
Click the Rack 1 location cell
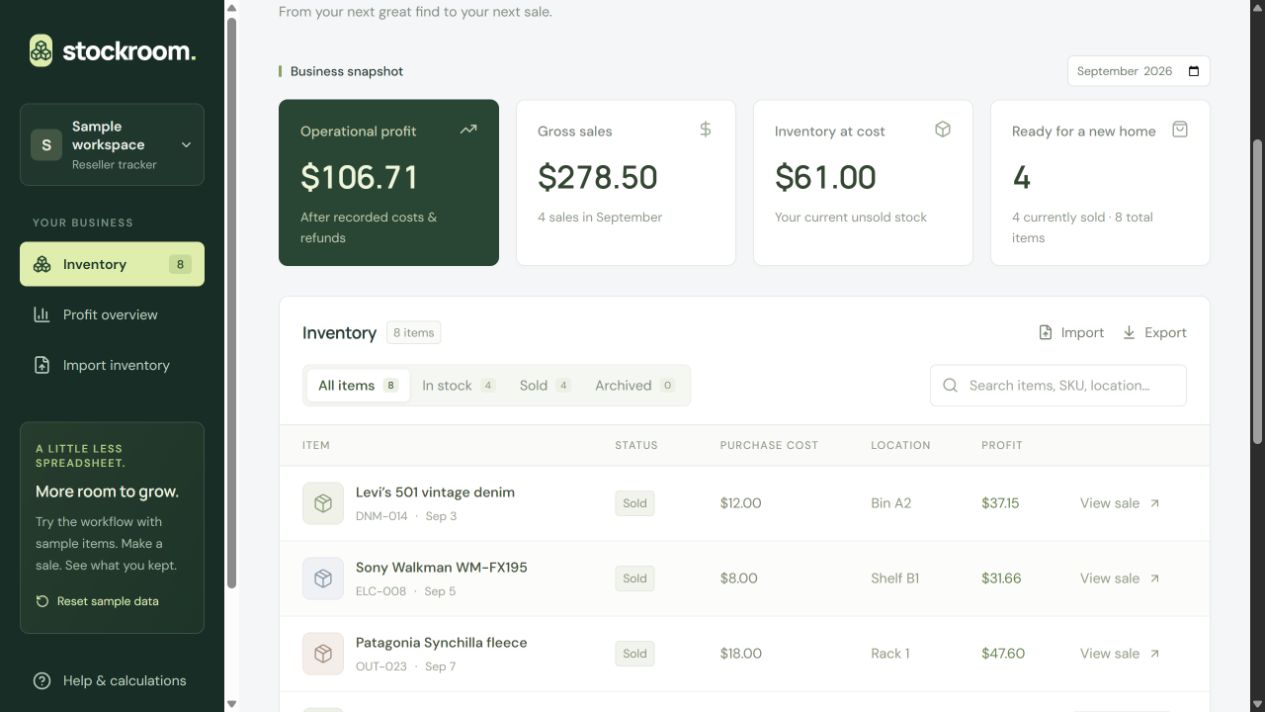point(890,653)
